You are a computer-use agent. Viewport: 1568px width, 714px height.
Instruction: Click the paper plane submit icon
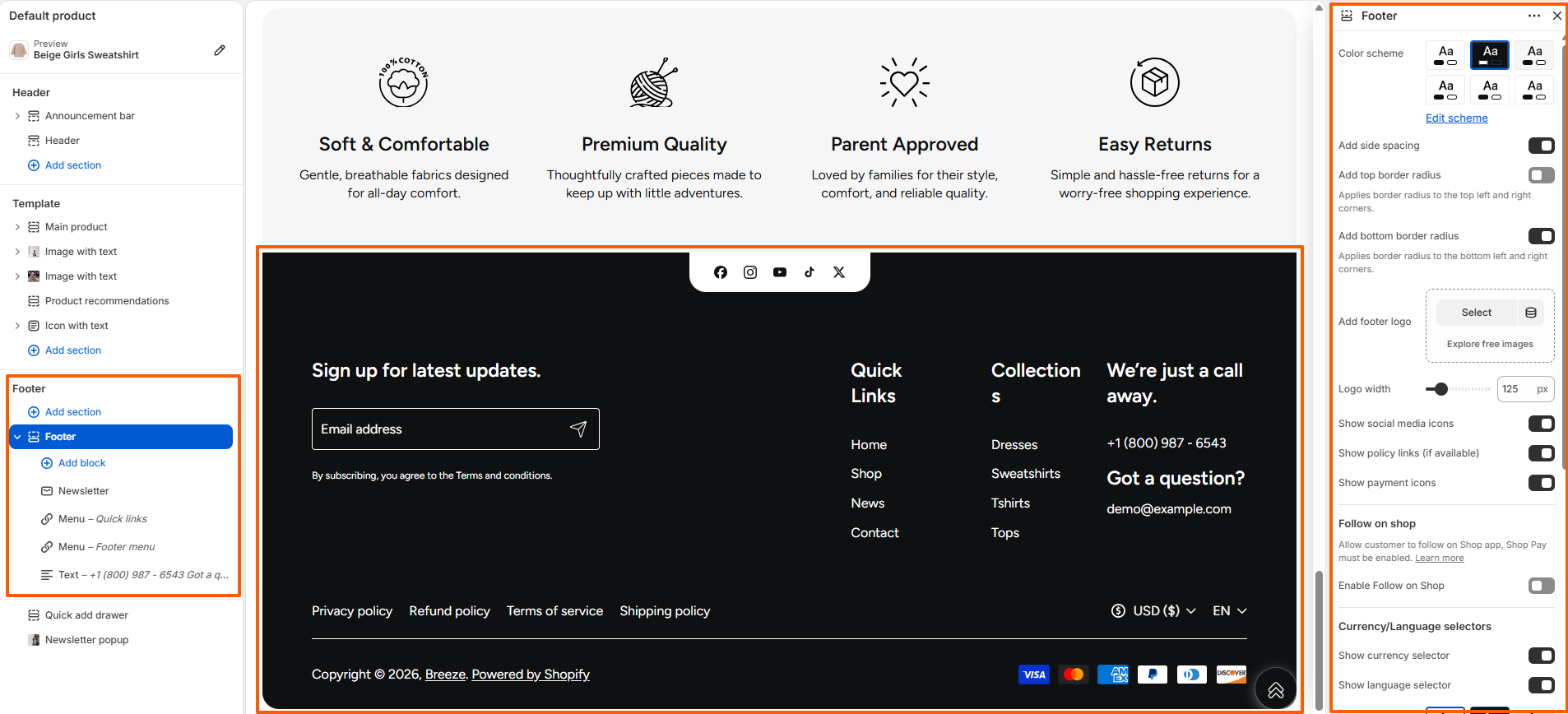tap(578, 429)
